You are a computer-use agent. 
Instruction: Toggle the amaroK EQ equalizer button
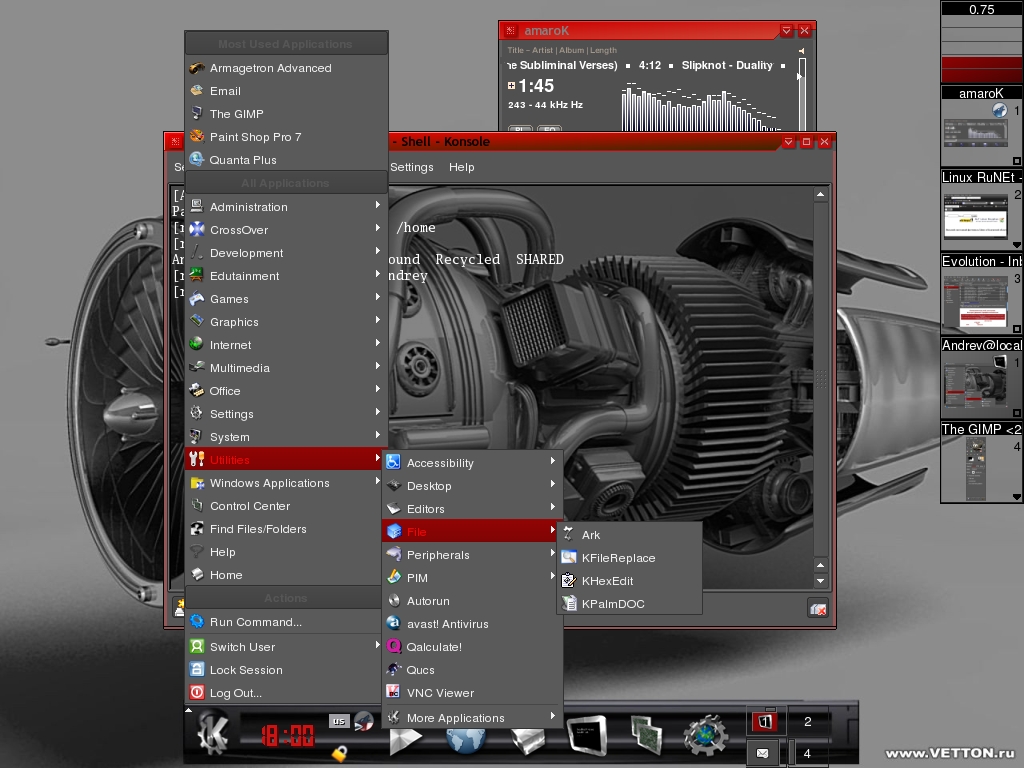(549, 130)
